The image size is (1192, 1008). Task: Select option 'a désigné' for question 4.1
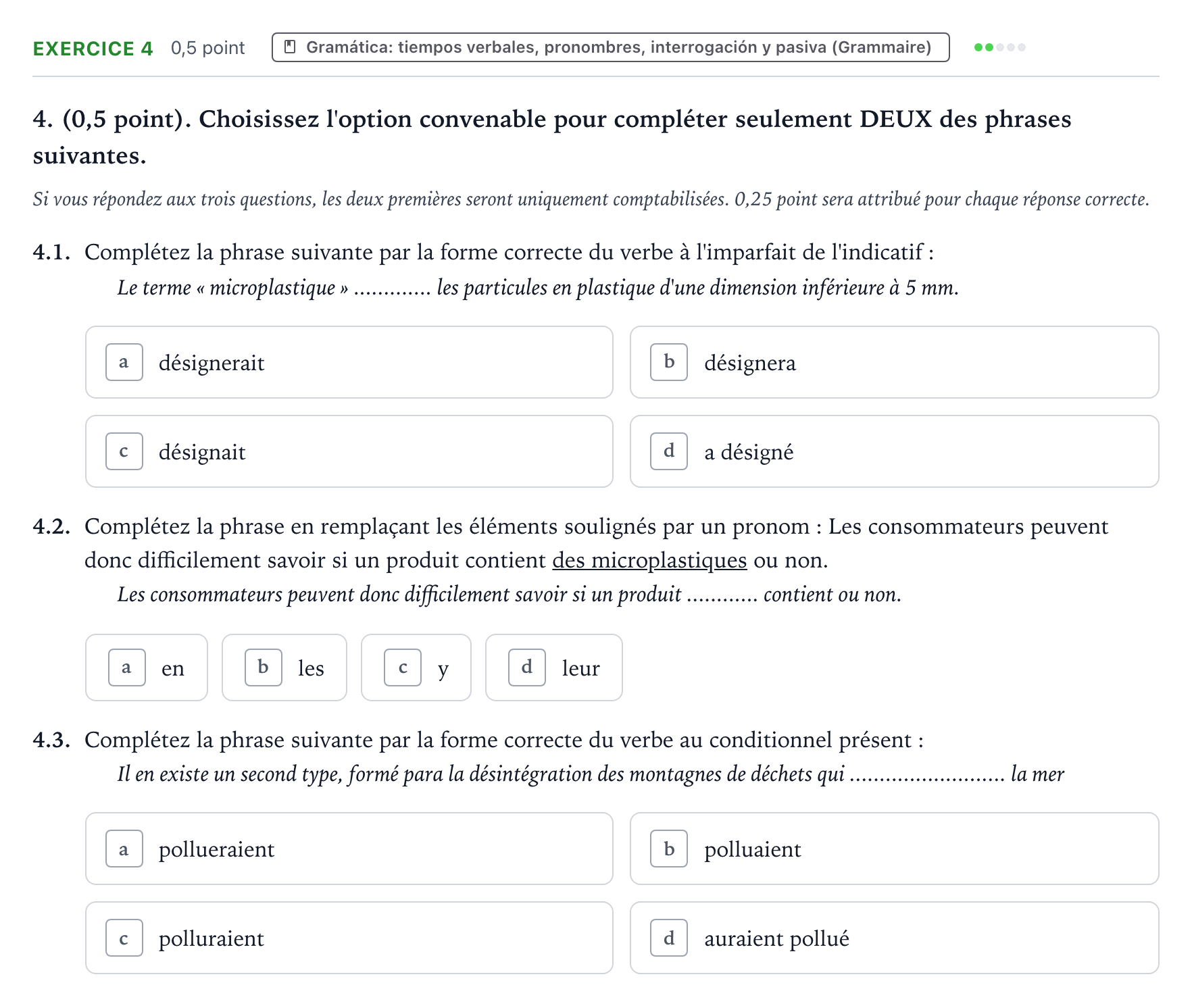(895, 451)
